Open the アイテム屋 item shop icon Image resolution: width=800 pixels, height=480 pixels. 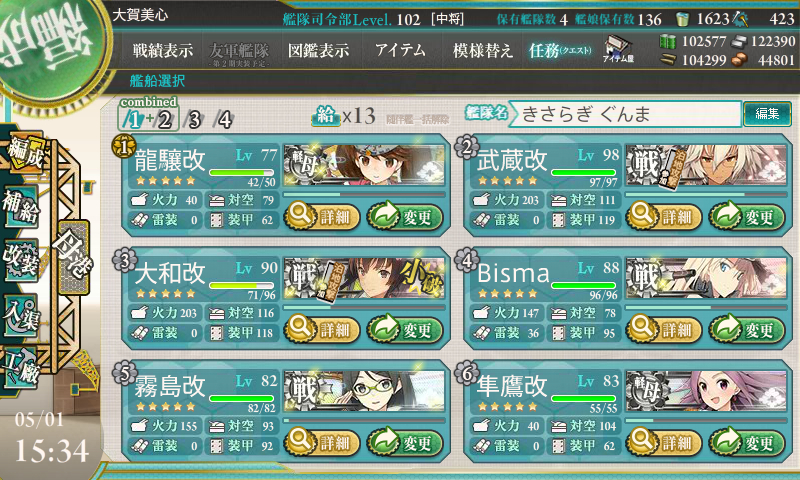coord(618,49)
